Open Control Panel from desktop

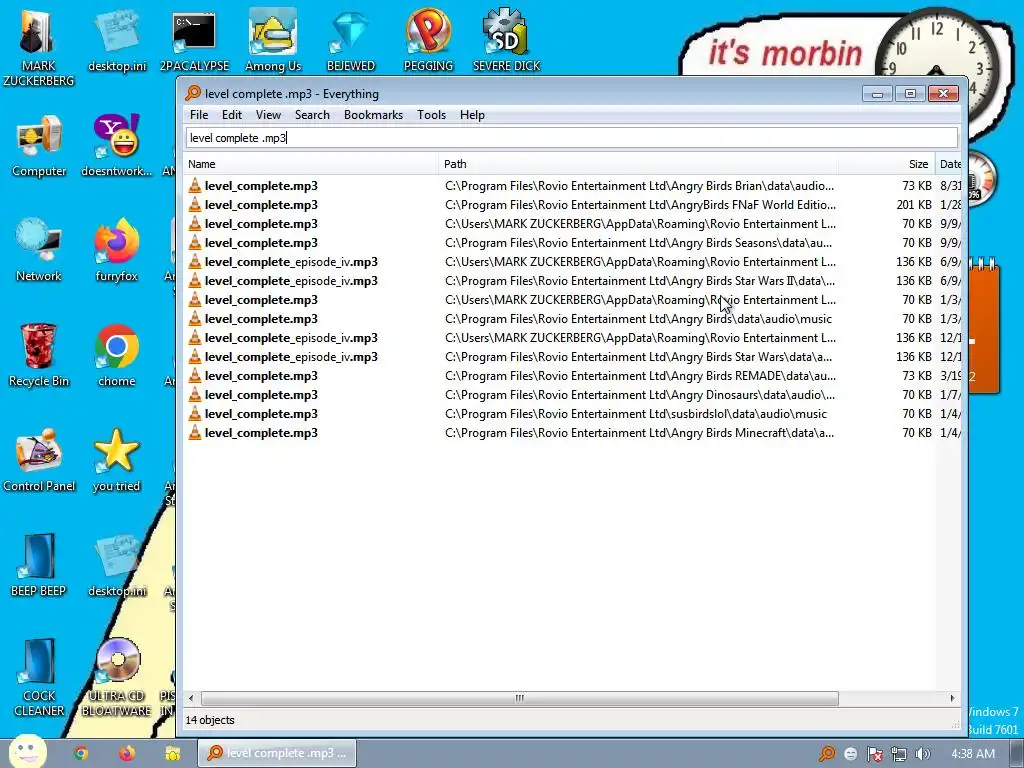pos(39,461)
